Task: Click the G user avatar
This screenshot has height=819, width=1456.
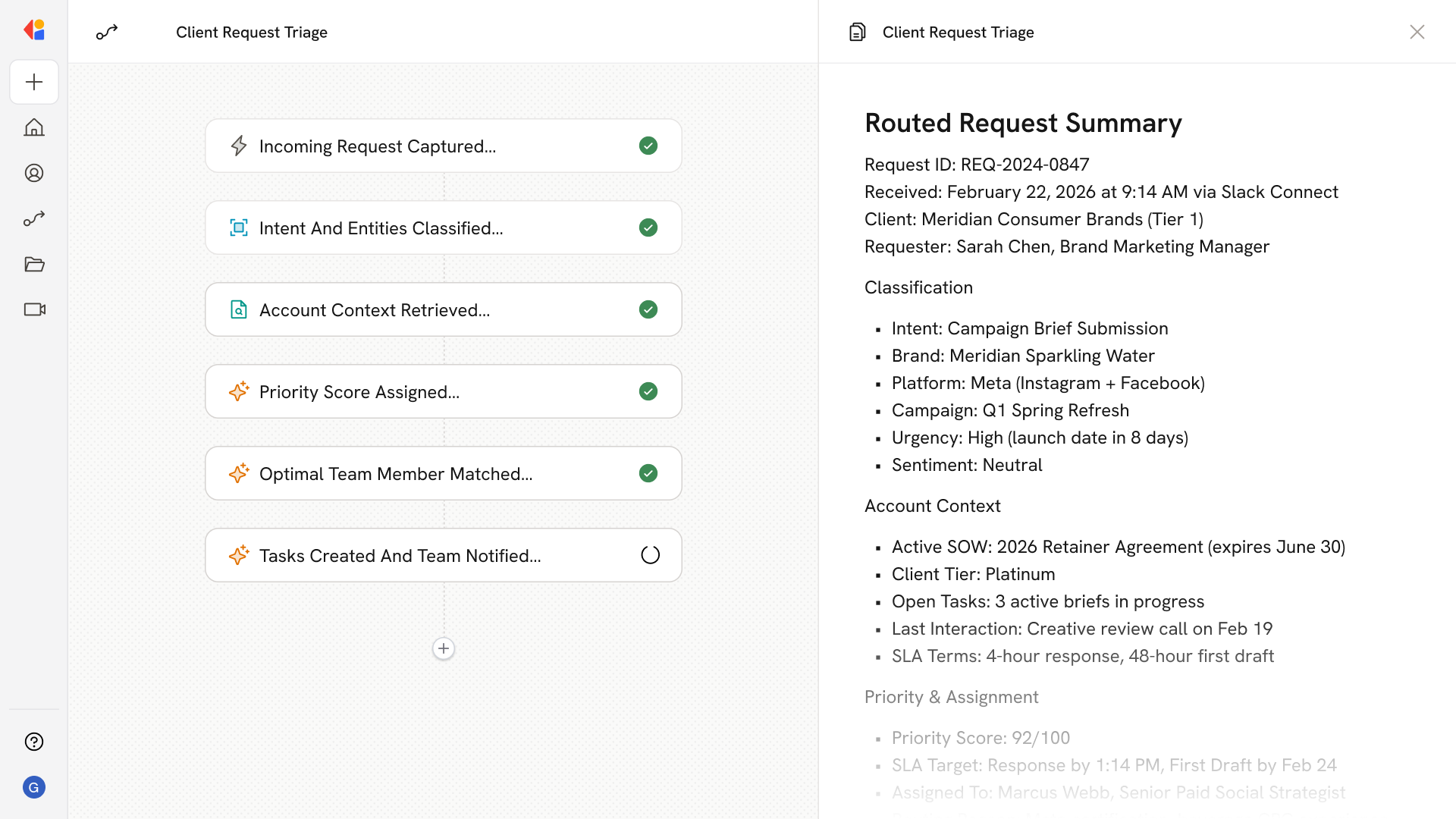Action: [x=34, y=787]
